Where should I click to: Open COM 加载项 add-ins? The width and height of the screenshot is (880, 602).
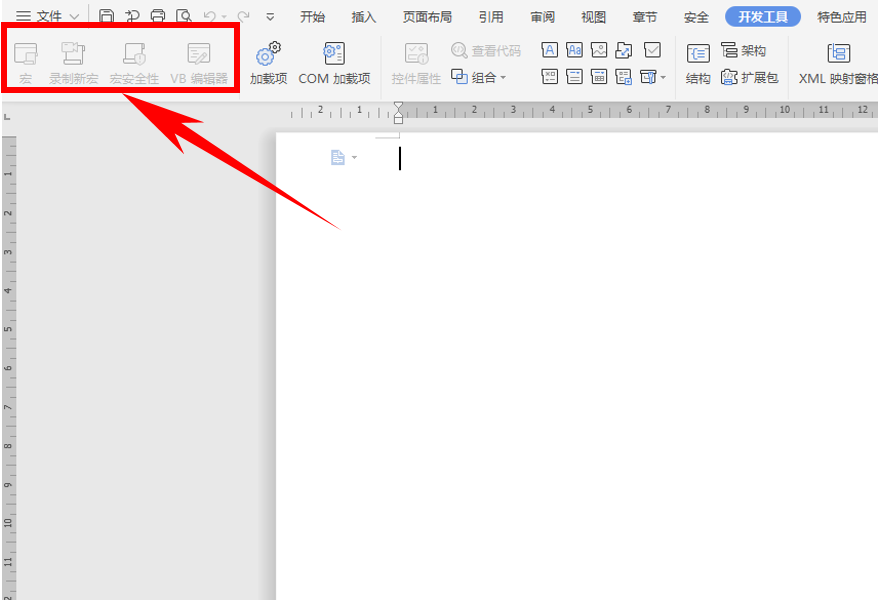pyautogui.click(x=334, y=63)
